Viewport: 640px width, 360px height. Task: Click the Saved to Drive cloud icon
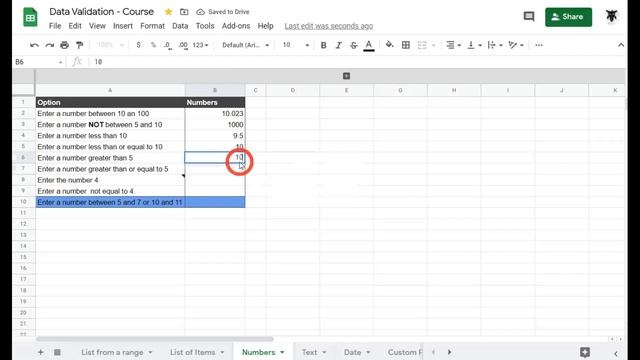point(200,12)
